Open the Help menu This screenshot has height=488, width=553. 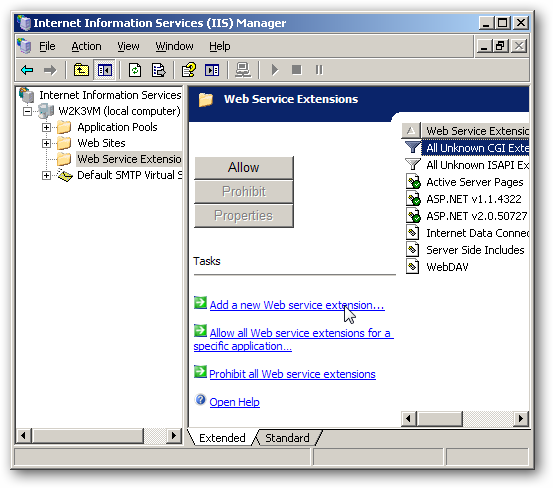(x=220, y=46)
